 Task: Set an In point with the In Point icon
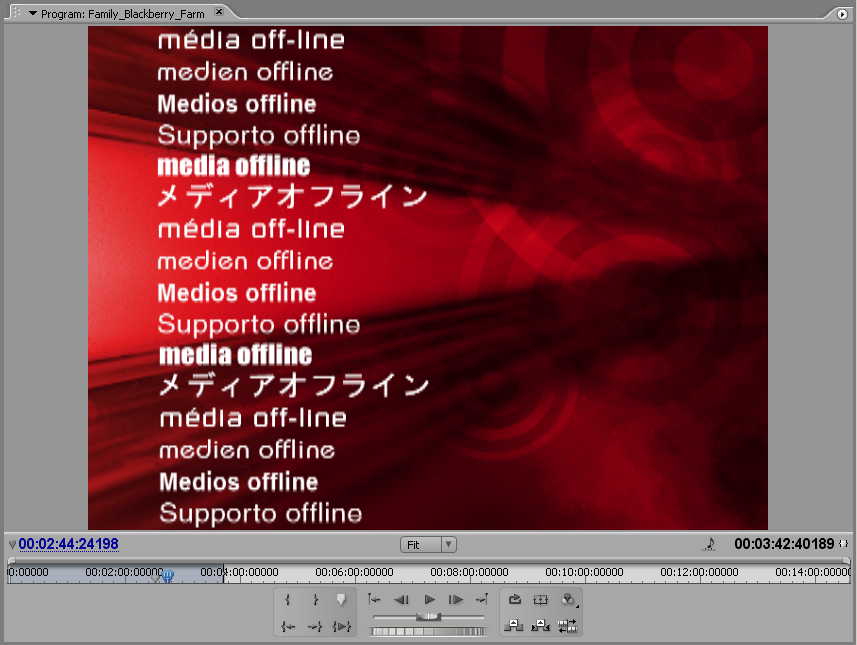(287, 599)
